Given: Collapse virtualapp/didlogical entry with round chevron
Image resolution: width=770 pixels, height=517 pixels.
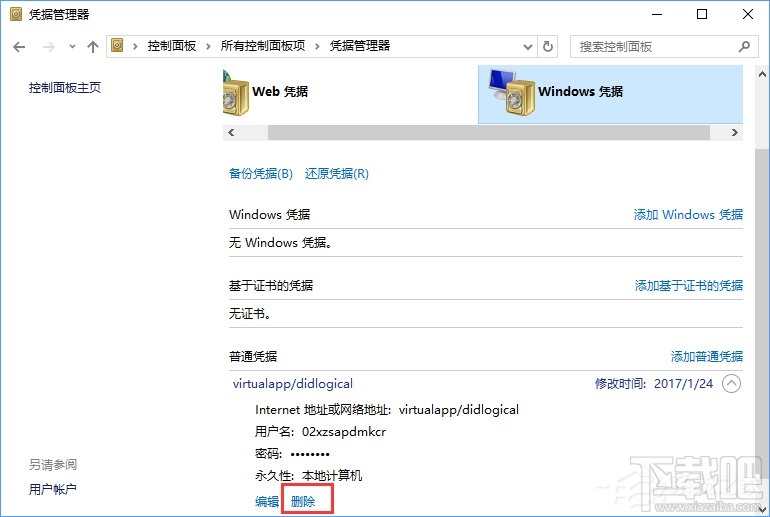Looking at the screenshot, I should point(731,383).
